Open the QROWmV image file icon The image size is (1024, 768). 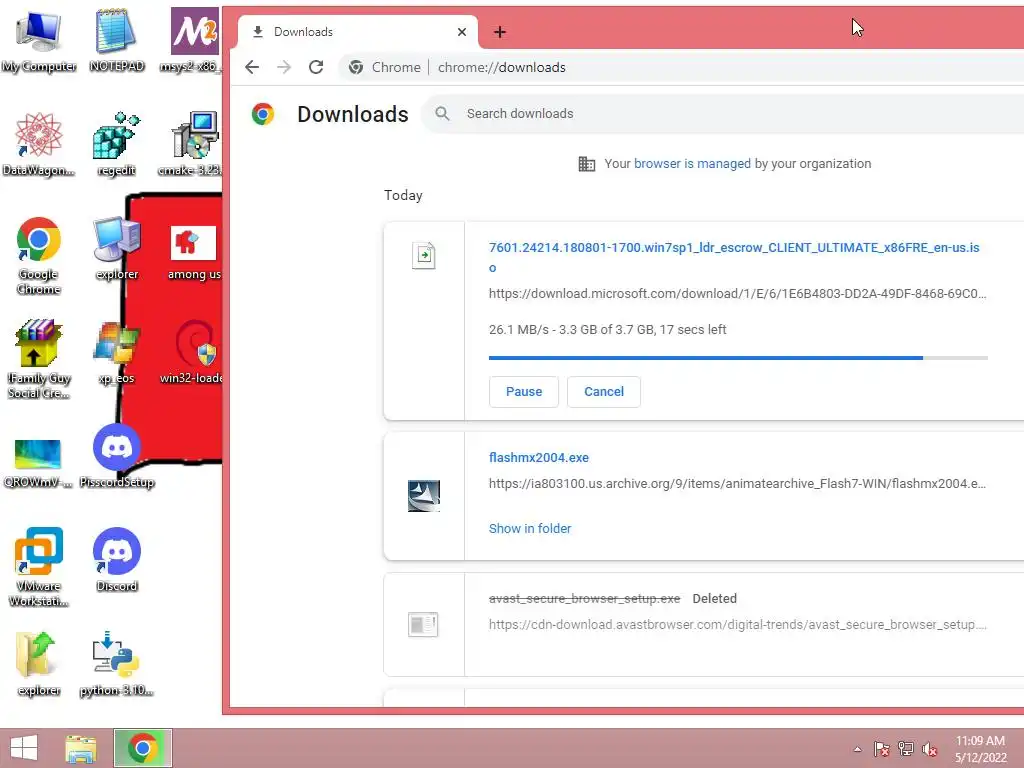pyautogui.click(x=39, y=463)
